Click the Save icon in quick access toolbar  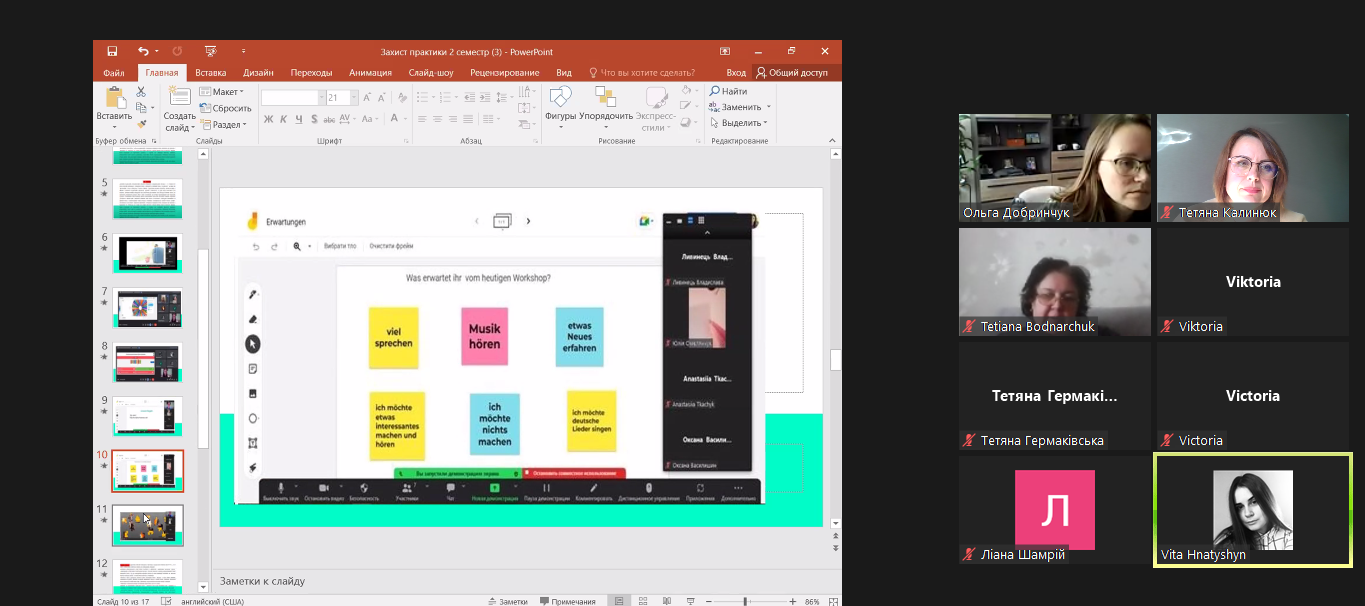112,51
